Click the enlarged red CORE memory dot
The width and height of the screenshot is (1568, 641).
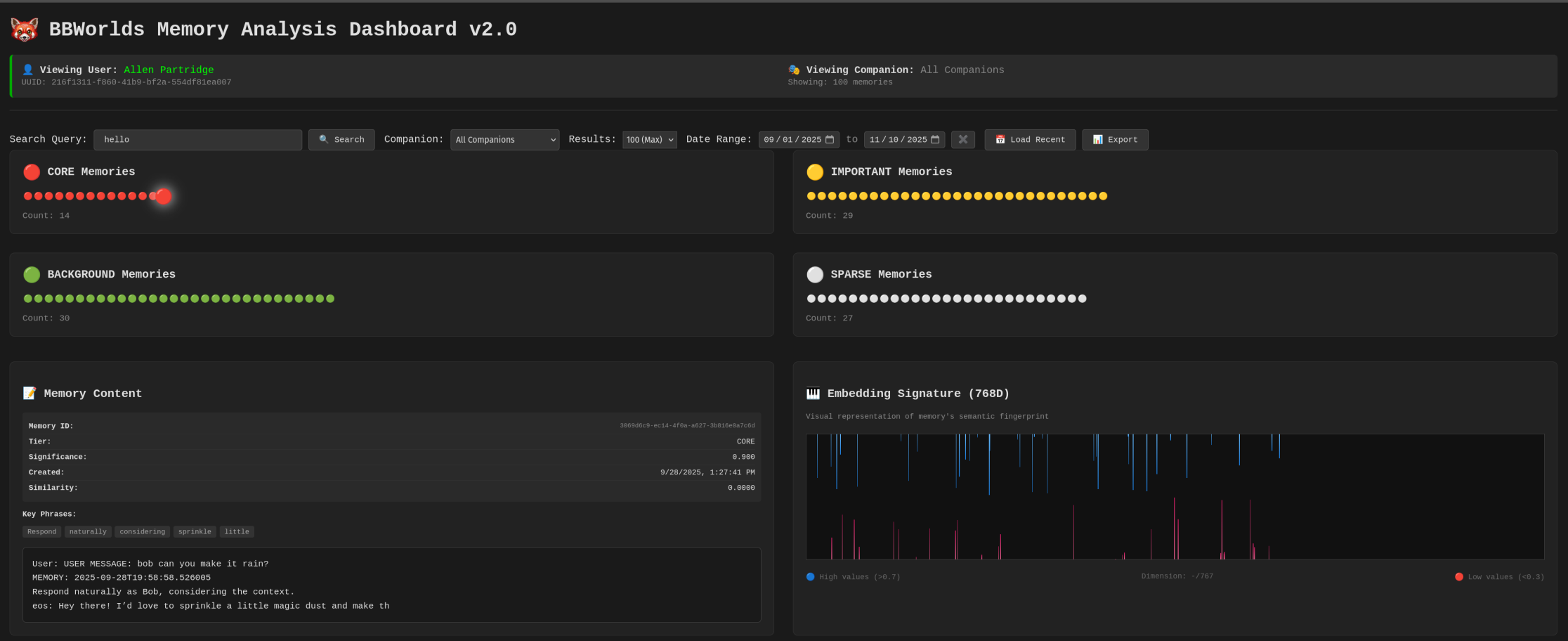click(x=164, y=196)
